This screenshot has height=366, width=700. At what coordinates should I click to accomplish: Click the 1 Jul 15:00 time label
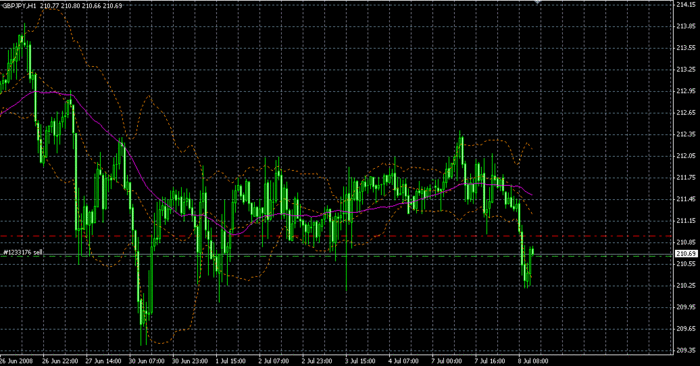[x=230, y=361]
